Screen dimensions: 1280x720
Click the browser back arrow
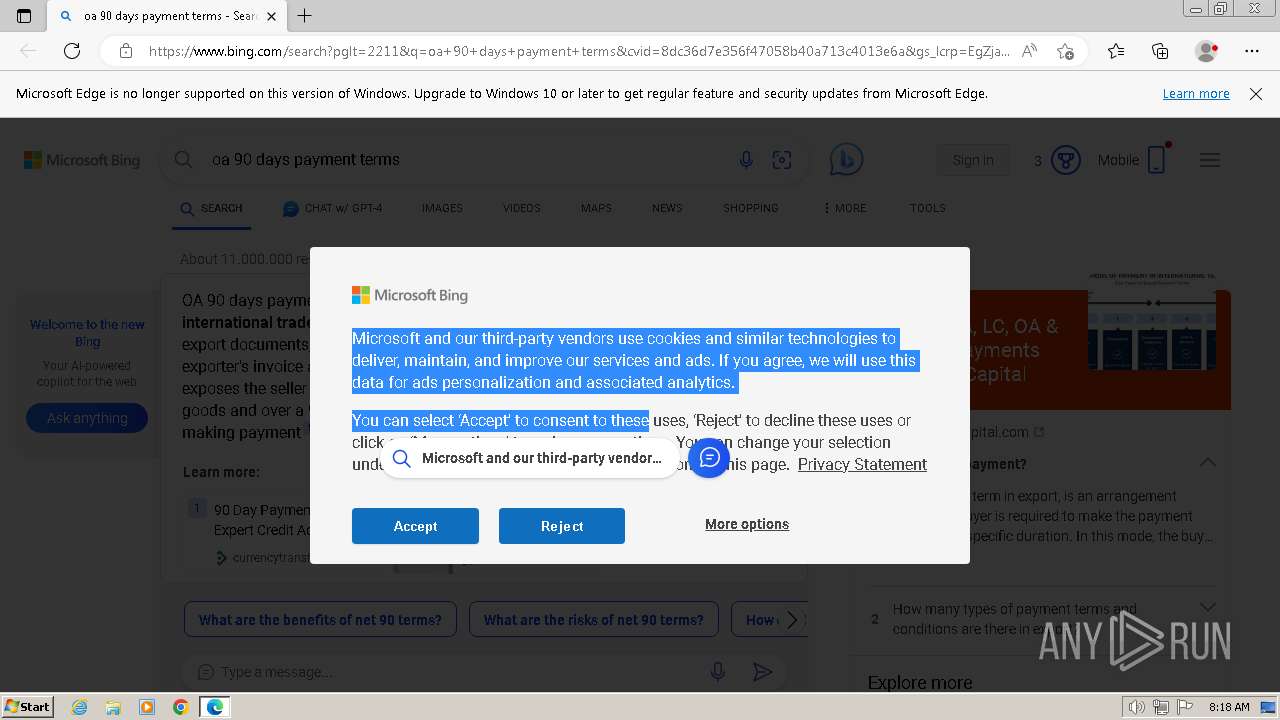point(28,51)
